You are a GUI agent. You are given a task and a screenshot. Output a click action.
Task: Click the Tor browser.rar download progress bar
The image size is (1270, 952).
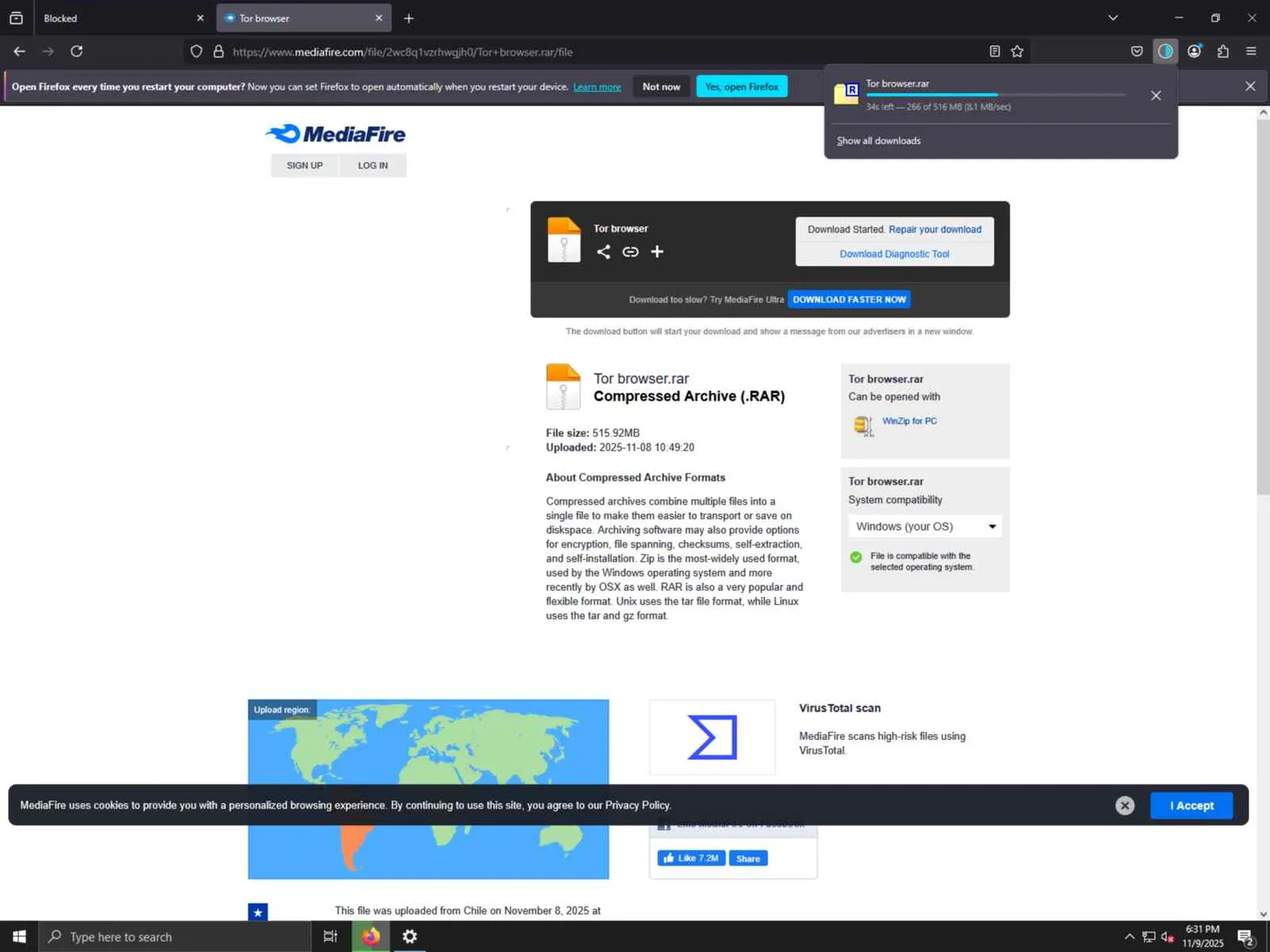click(x=995, y=94)
